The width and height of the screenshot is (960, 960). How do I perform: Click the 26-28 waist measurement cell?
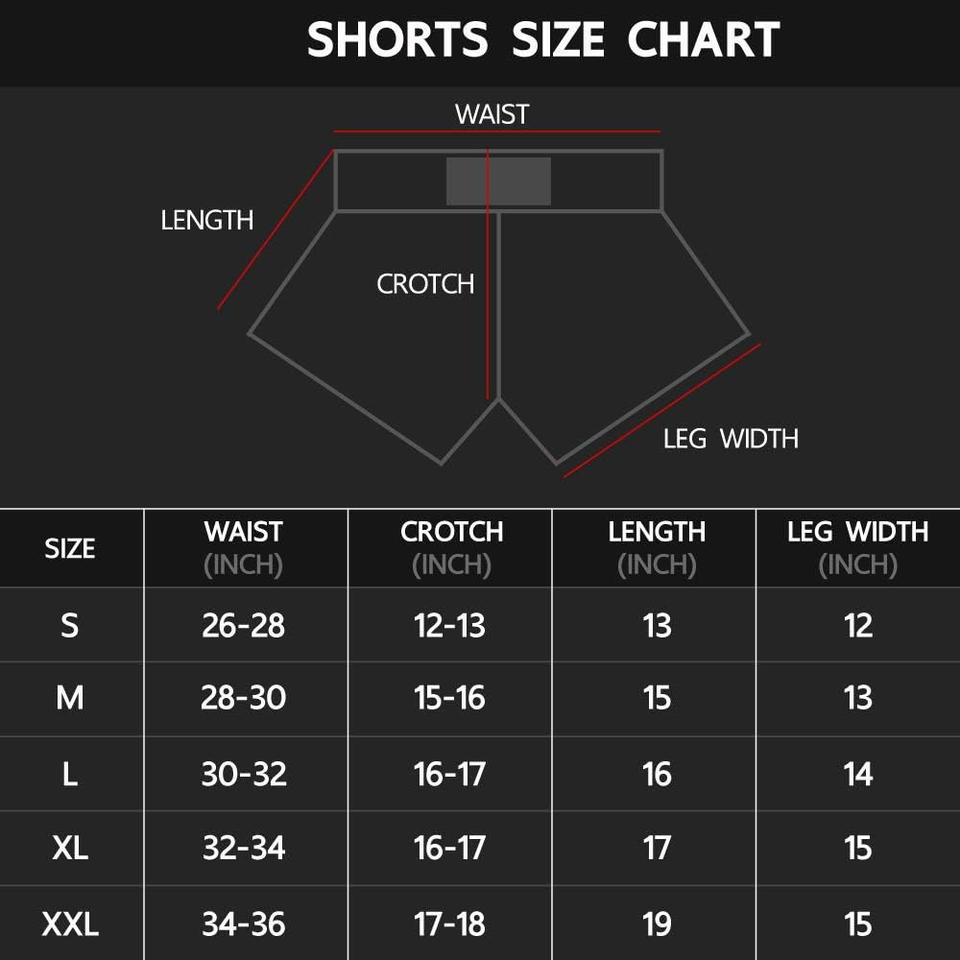[244, 626]
